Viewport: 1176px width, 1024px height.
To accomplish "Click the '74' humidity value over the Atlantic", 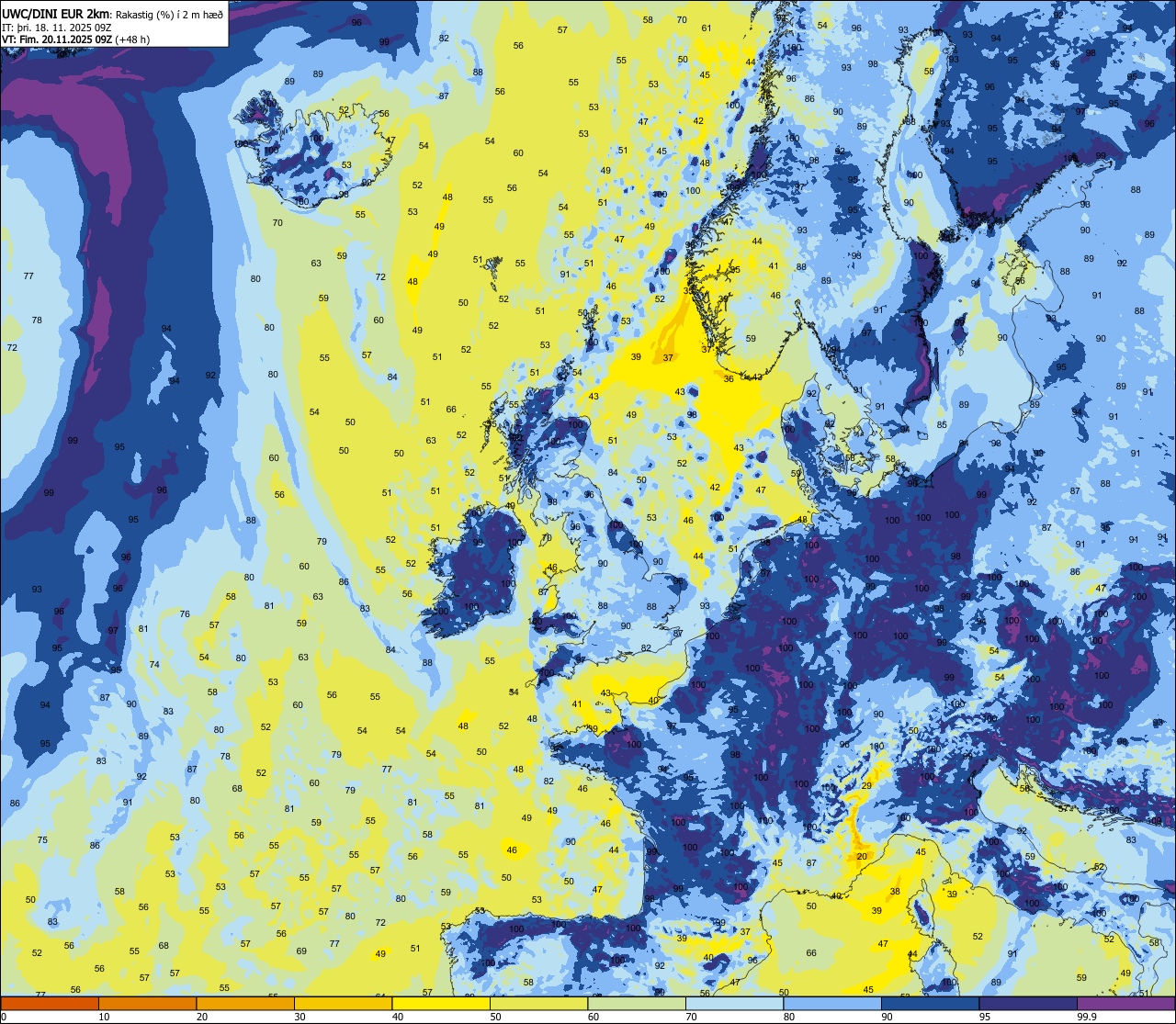I will tap(154, 664).
